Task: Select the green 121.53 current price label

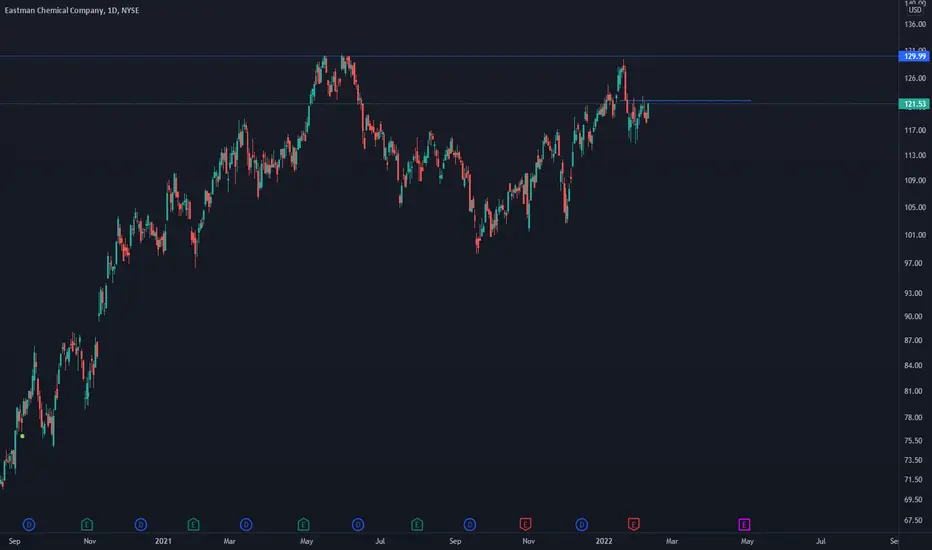Action: click(x=914, y=104)
